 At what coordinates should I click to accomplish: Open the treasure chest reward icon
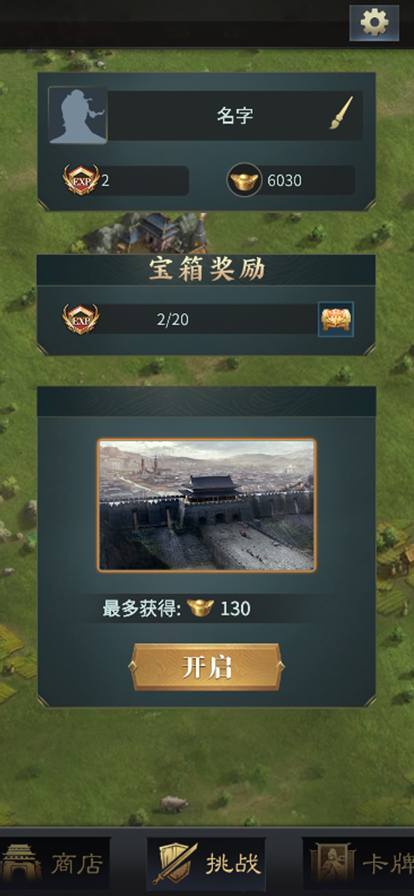click(x=336, y=319)
